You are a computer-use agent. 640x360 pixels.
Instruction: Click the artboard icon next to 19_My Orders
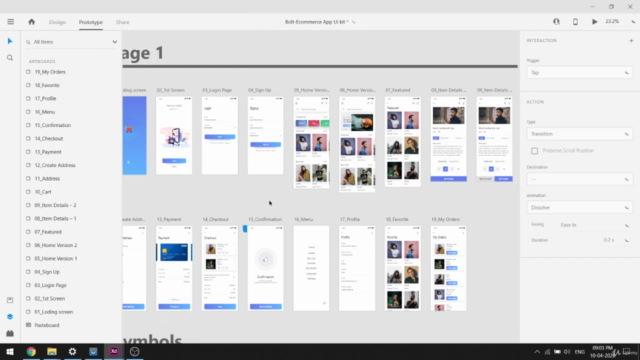(x=28, y=72)
